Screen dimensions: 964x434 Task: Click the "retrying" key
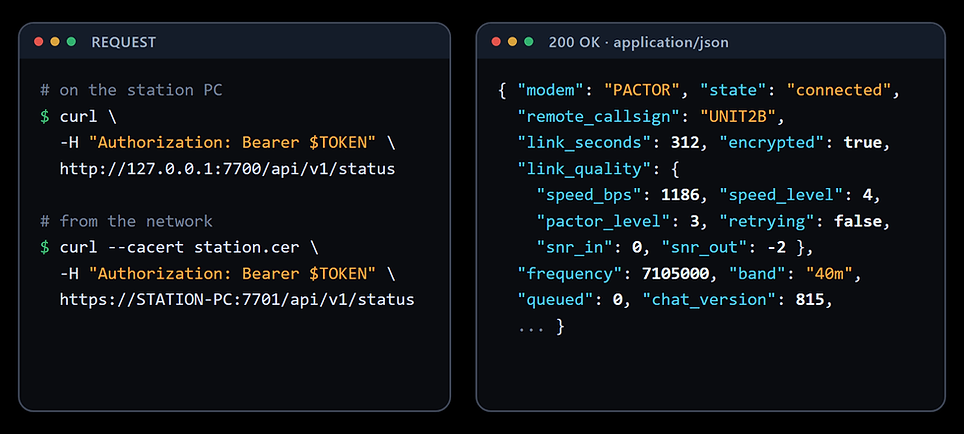[x=765, y=221]
